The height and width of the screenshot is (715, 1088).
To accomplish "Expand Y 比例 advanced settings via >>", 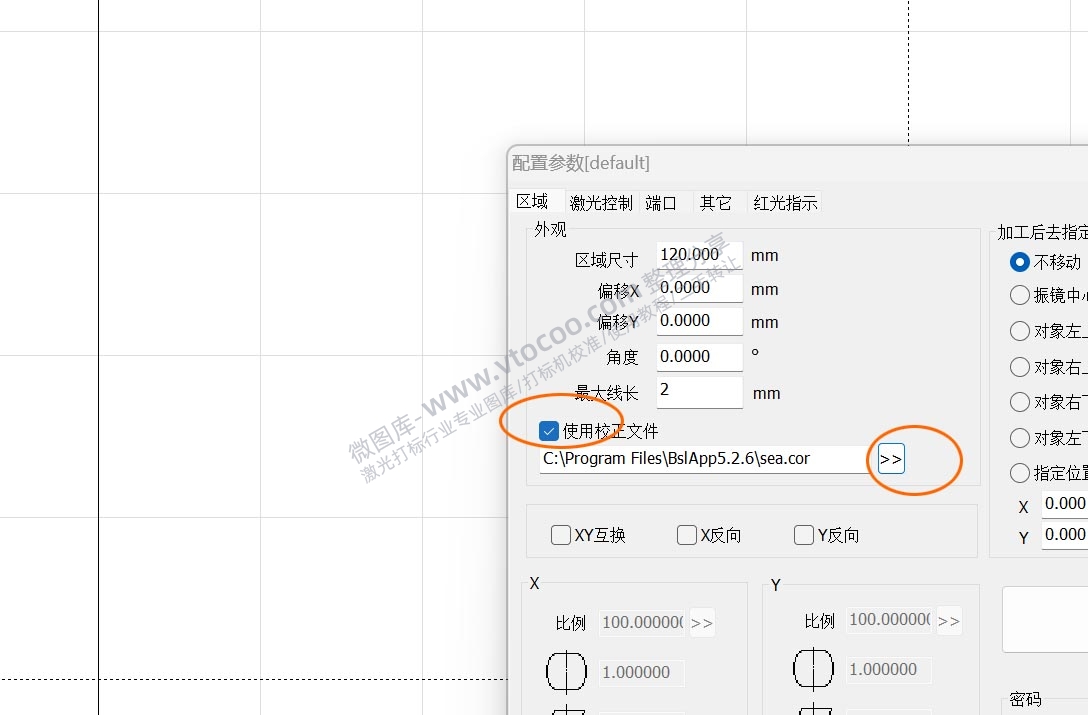I will [949, 620].
